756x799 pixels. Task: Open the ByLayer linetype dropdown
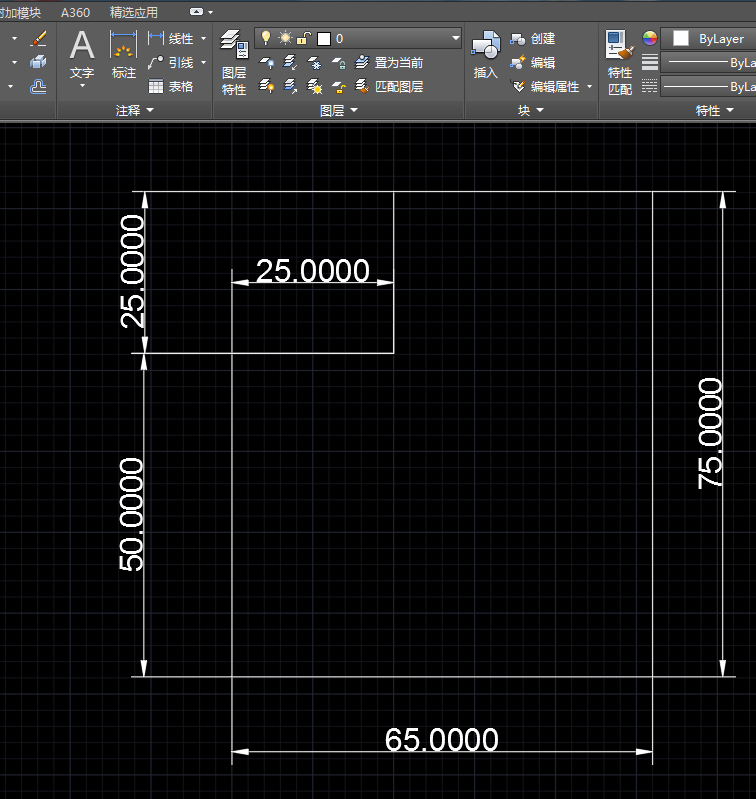coord(709,87)
